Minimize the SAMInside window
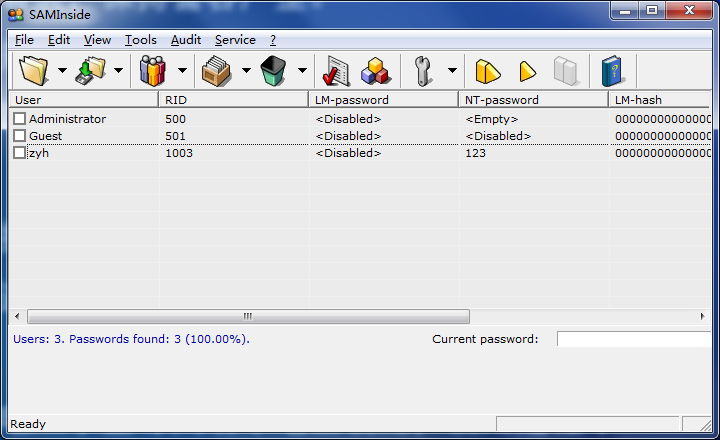The height and width of the screenshot is (440, 720). pyautogui.click(x=625, y=11)
